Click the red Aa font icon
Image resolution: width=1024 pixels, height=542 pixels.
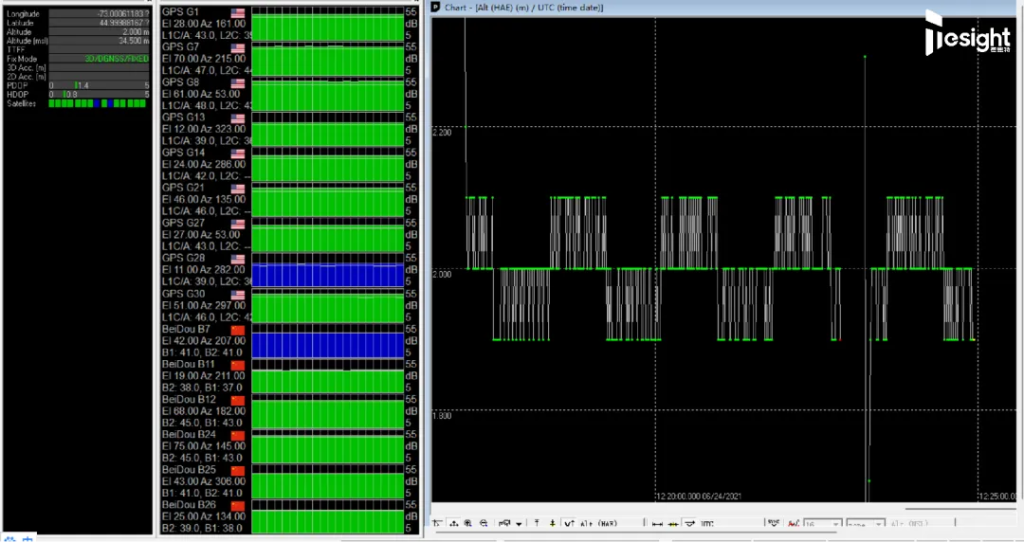(x=793, y=523)
